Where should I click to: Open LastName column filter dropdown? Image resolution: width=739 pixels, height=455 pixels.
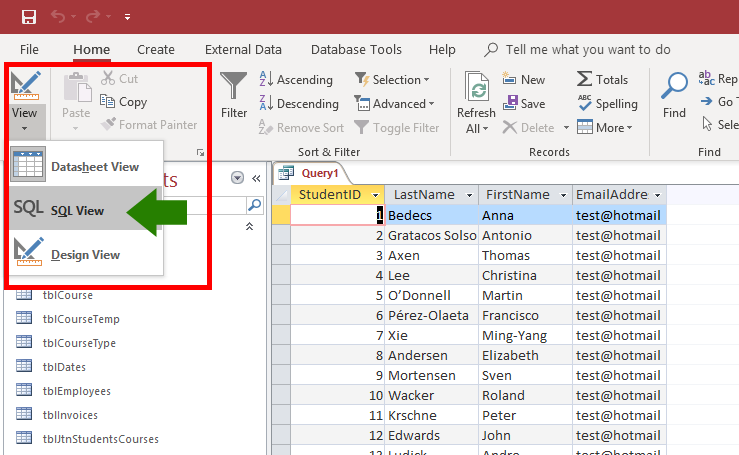click(469, 195)
